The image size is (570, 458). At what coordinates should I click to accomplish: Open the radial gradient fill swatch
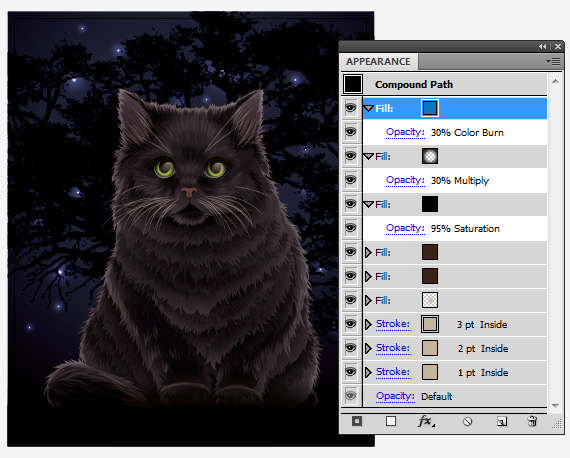click(x=430, y=156)
